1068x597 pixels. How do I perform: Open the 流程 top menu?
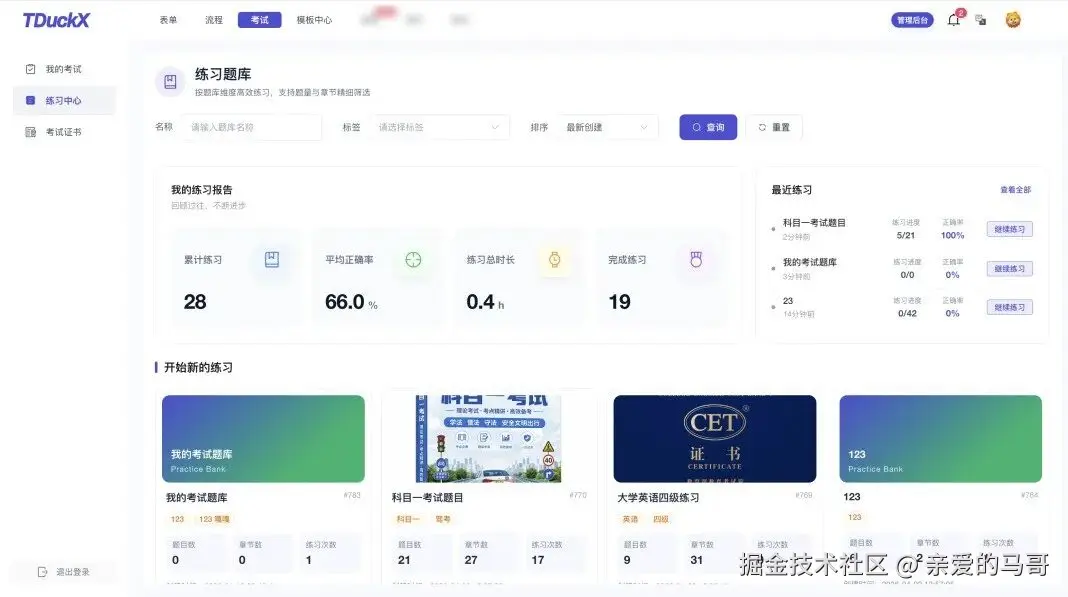tap(214, 20)
